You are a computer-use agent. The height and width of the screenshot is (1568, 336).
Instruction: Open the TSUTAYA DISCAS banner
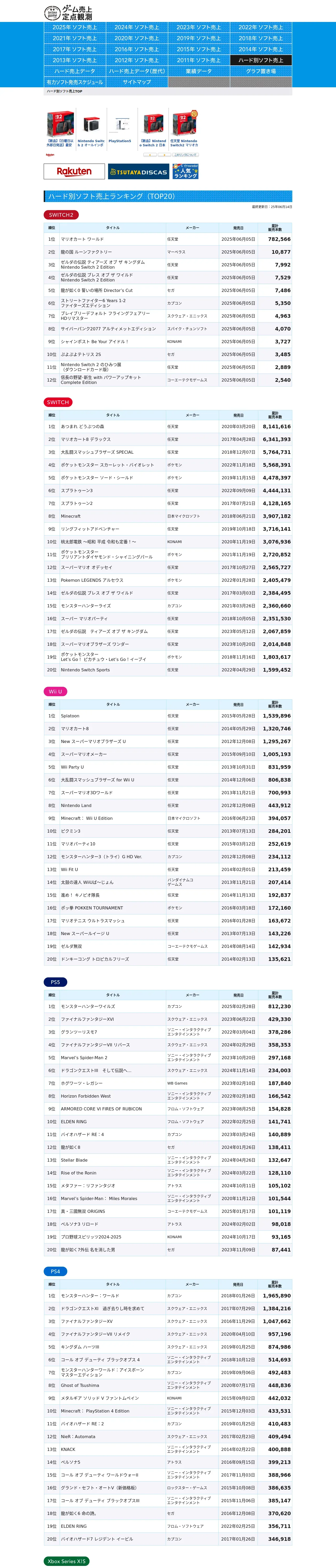click(138, 172)
